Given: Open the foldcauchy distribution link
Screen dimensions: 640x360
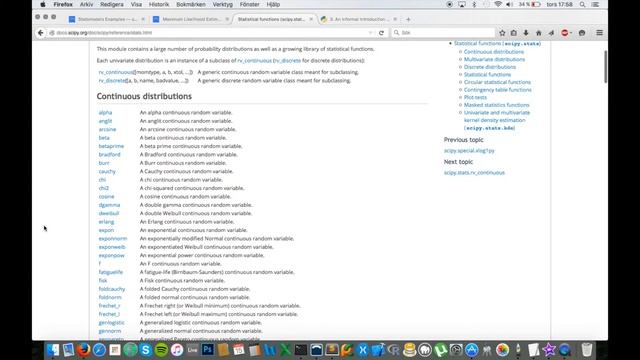Looking at the screenshot, I should [112, 289].
